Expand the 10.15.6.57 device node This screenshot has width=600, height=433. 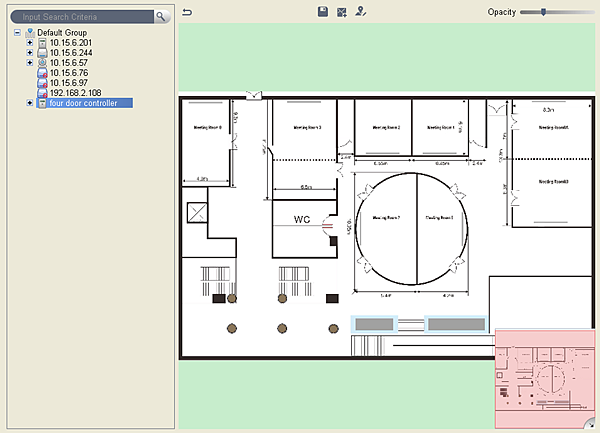tap(30, 62)
